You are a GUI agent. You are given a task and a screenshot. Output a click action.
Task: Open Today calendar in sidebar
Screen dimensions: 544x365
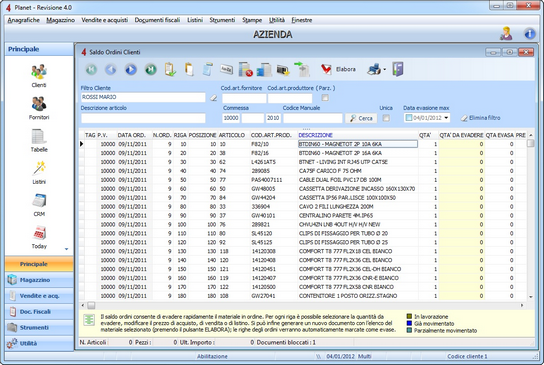pos(39,237)
